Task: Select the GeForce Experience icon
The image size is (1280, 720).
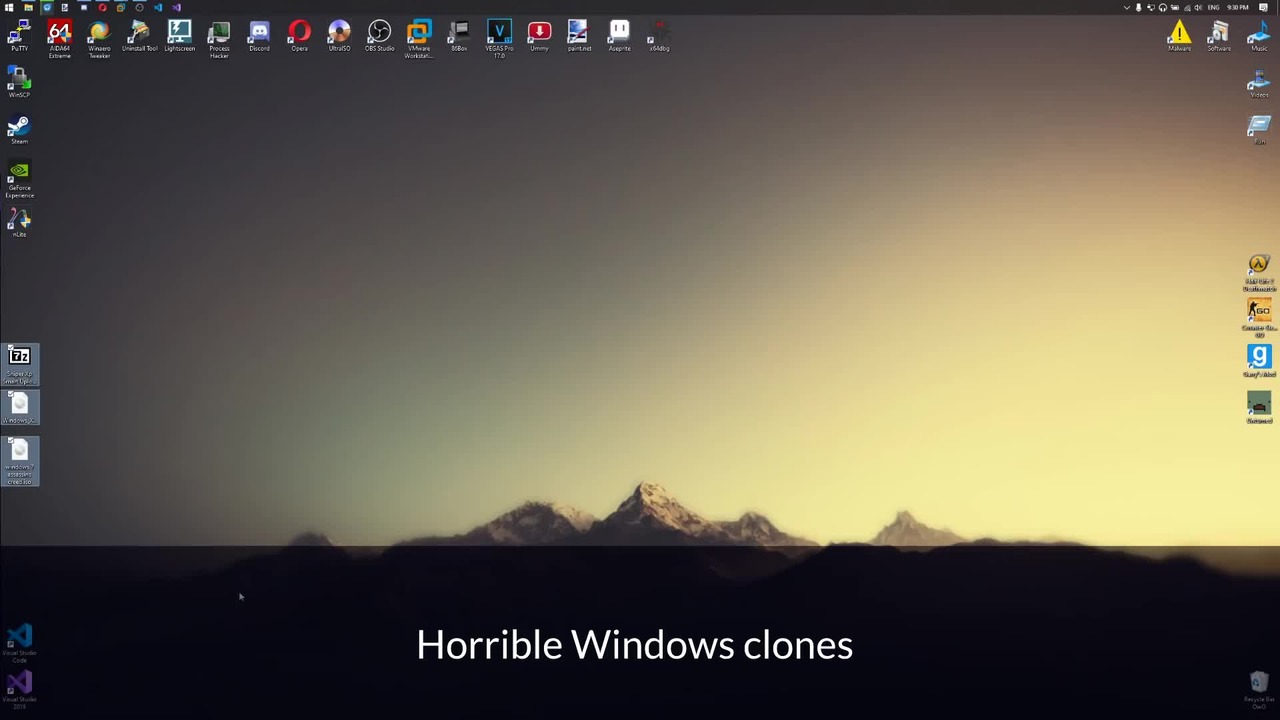Action: (19, 175)
